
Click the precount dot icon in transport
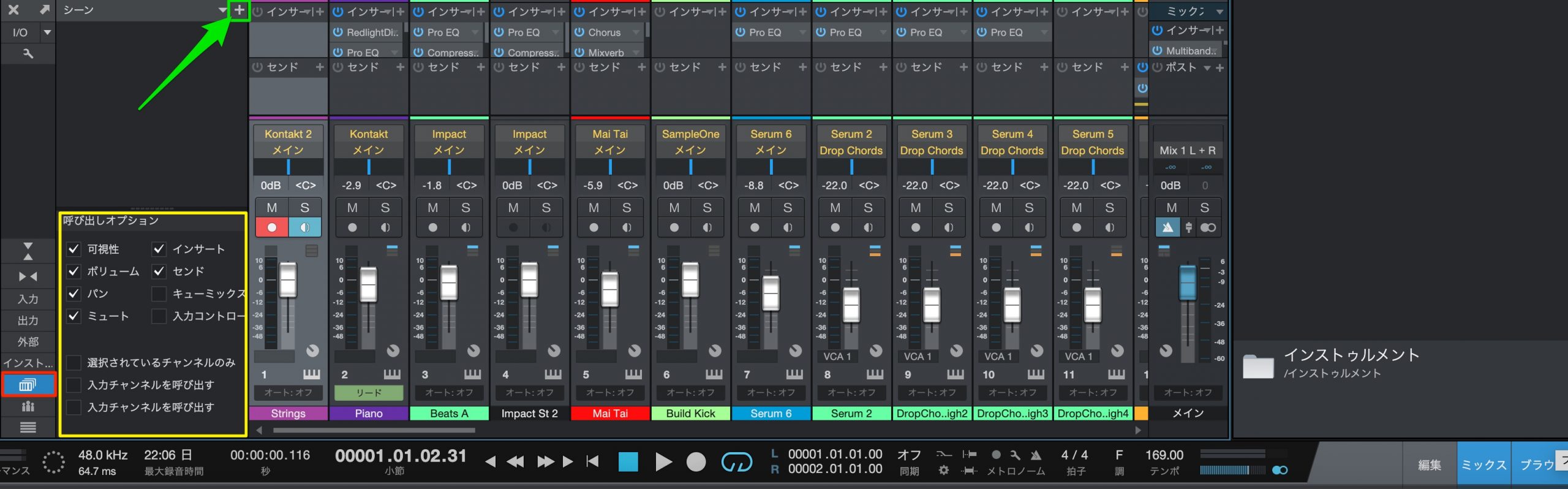(x=996, y=455)
